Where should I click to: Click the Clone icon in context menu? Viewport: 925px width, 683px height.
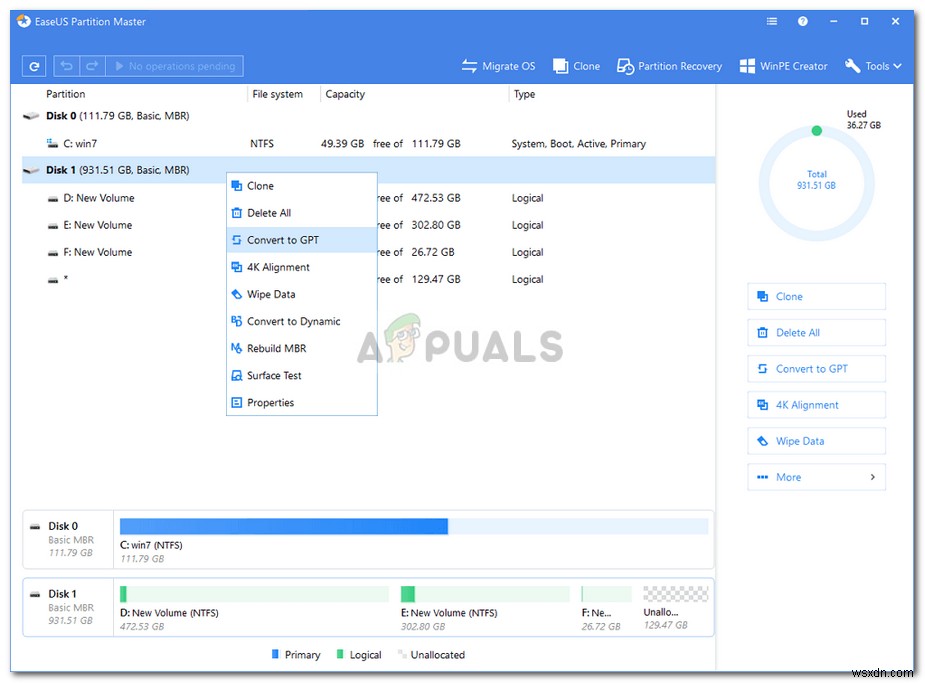[x=237, y=186]
